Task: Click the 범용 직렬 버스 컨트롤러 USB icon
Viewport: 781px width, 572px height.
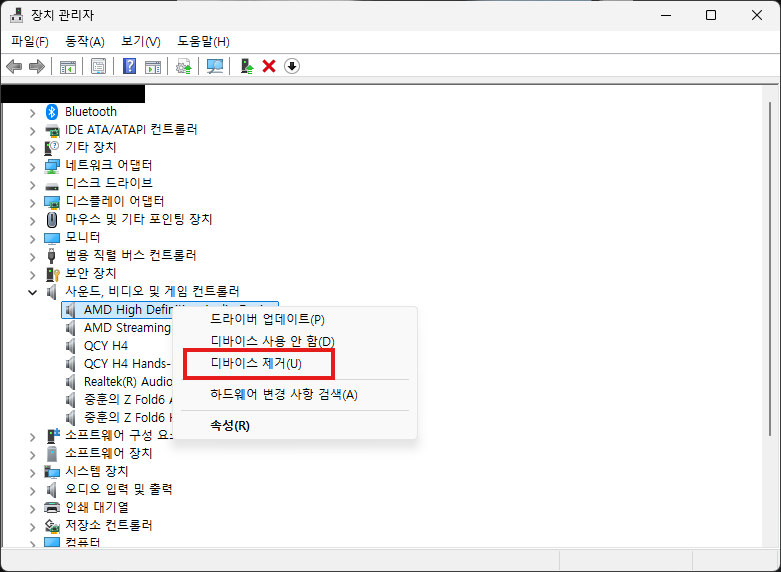Action: 52,256
